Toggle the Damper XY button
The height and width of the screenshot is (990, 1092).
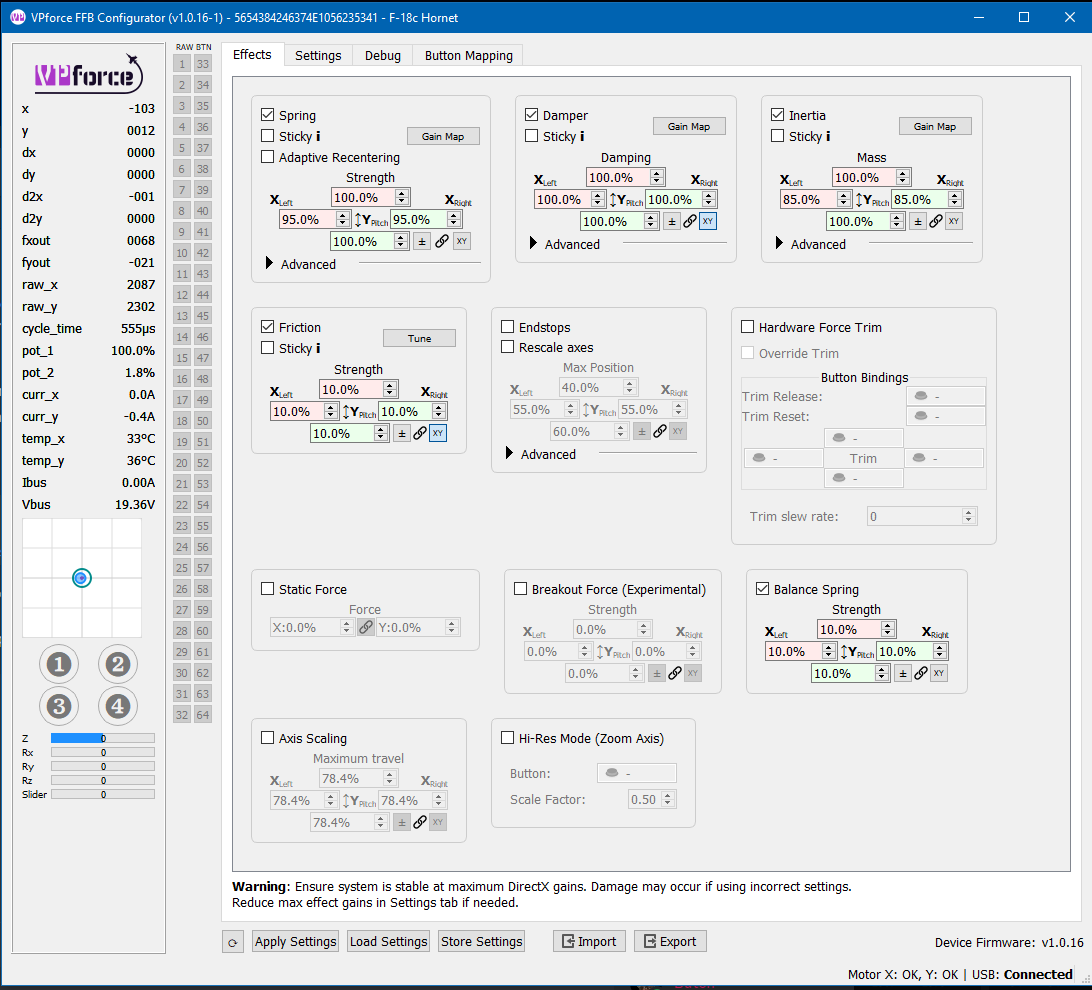coord(708,221)
